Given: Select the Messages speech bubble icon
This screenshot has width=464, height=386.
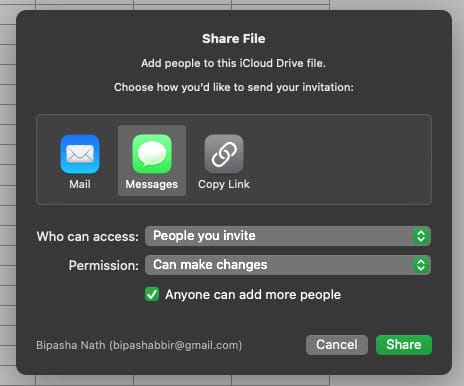Looking at the screenshot, I should (x=152, y=154).
